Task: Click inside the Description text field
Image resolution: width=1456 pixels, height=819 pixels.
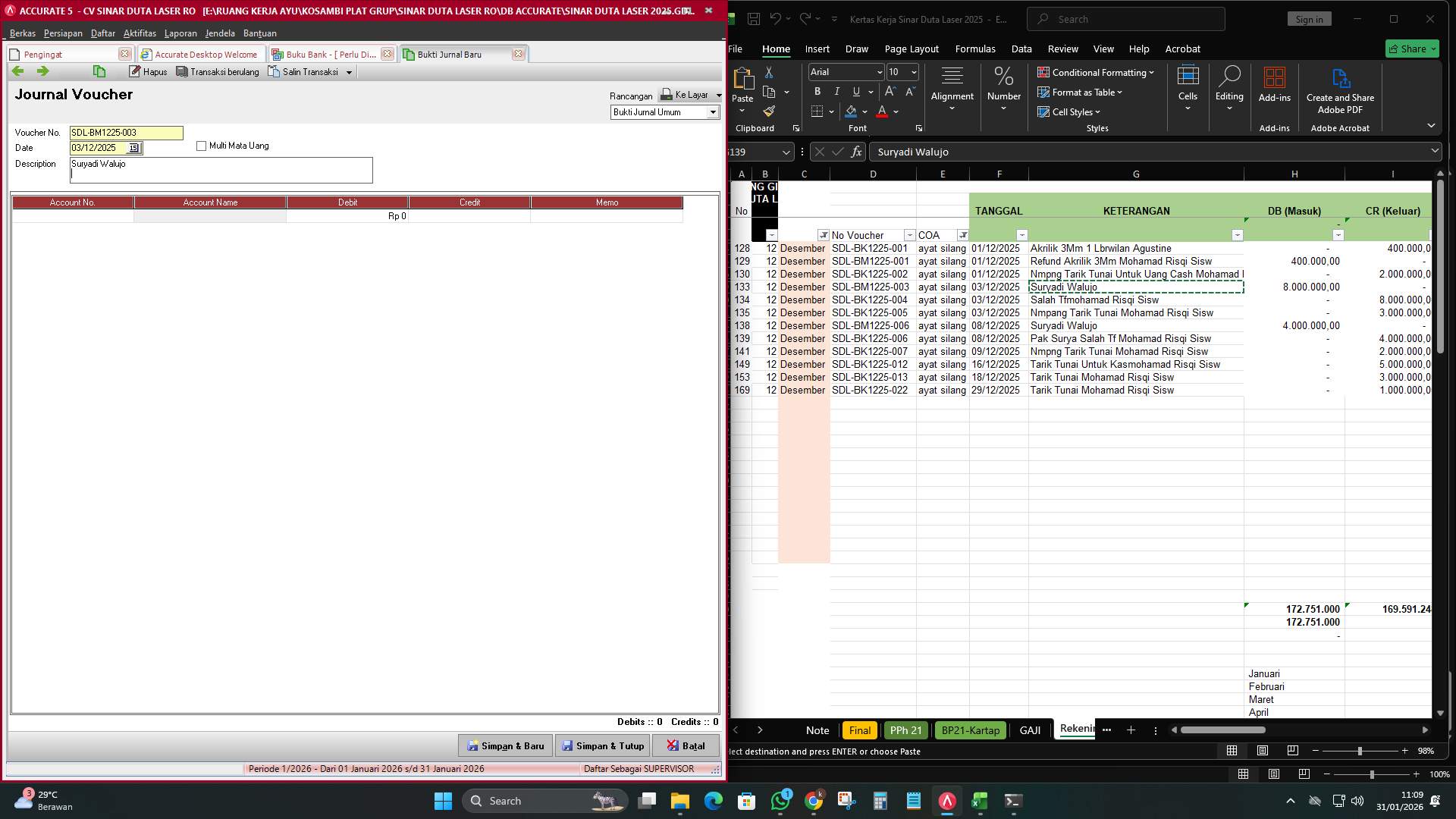Action: pos(221,170)
